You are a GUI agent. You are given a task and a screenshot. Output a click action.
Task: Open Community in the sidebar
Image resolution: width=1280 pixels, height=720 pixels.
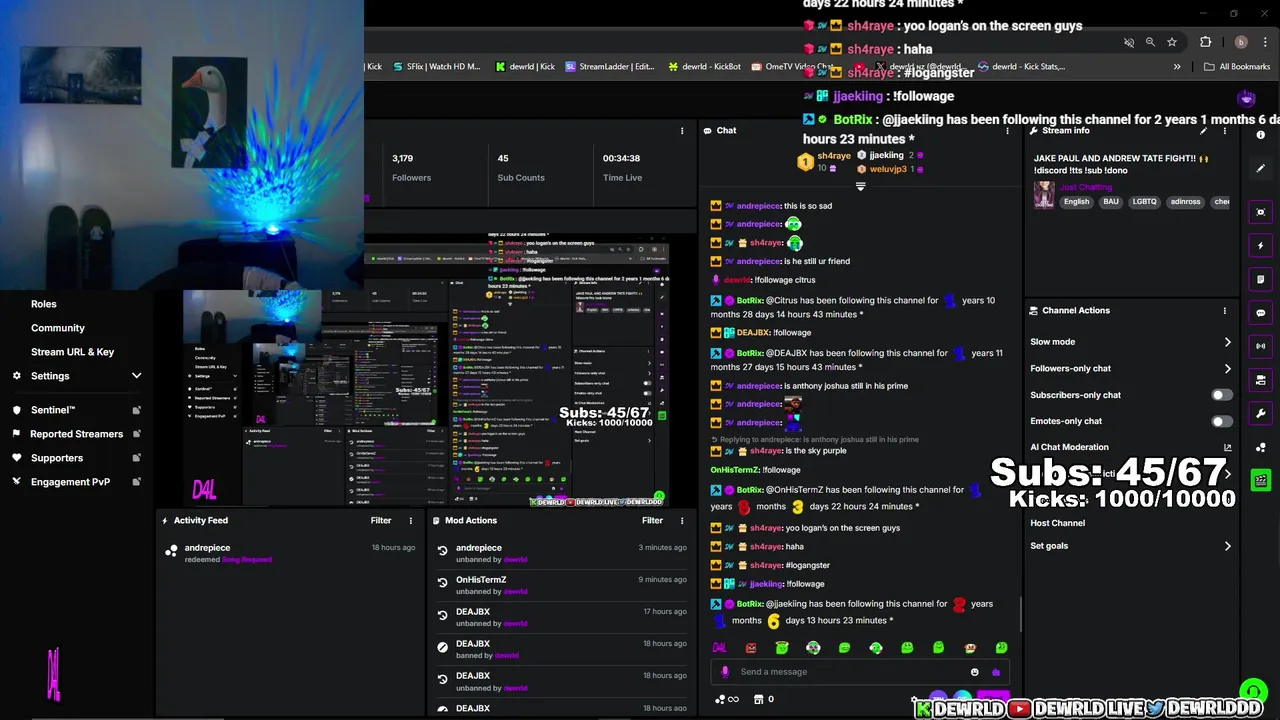[58, 328]
